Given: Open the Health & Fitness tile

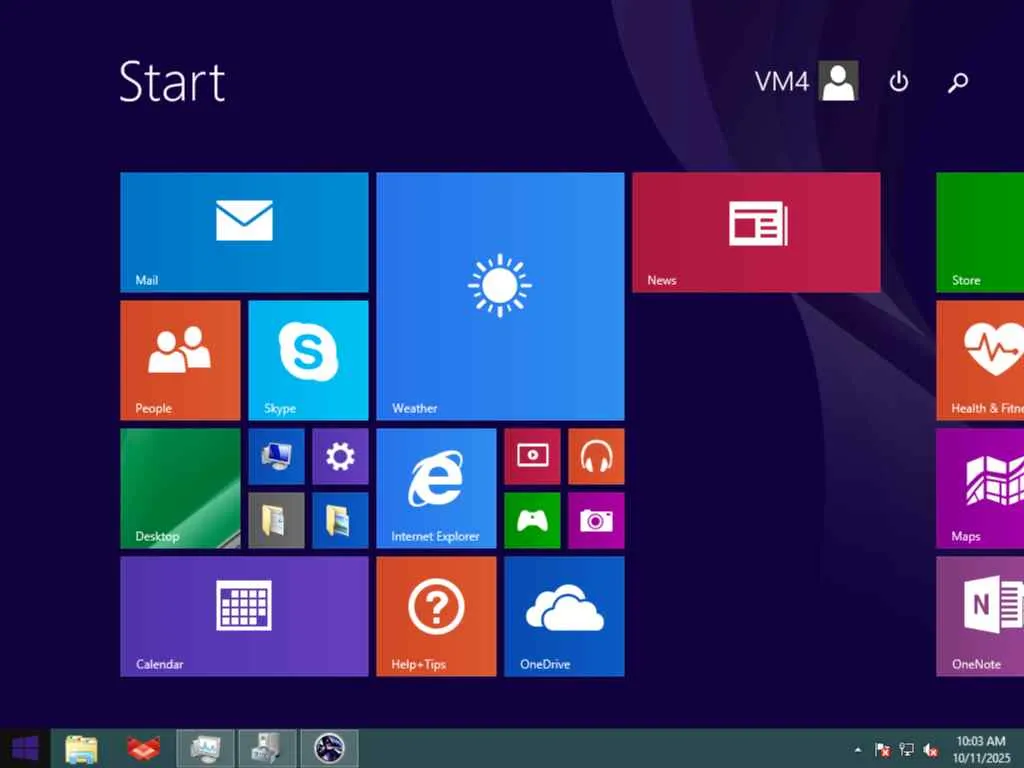Looking at the screenshot, I should click(980, 360).
